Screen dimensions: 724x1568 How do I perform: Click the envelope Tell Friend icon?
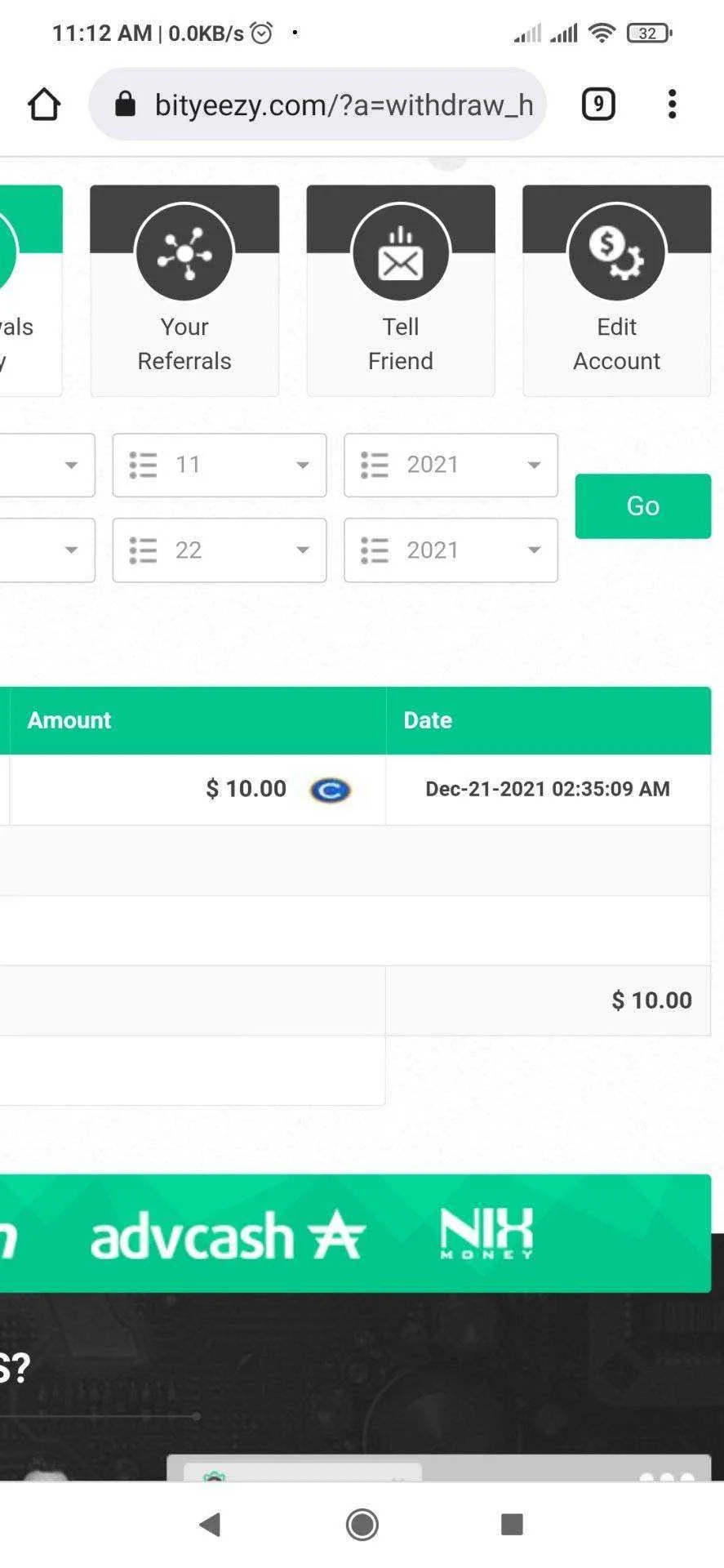point(401,252)
